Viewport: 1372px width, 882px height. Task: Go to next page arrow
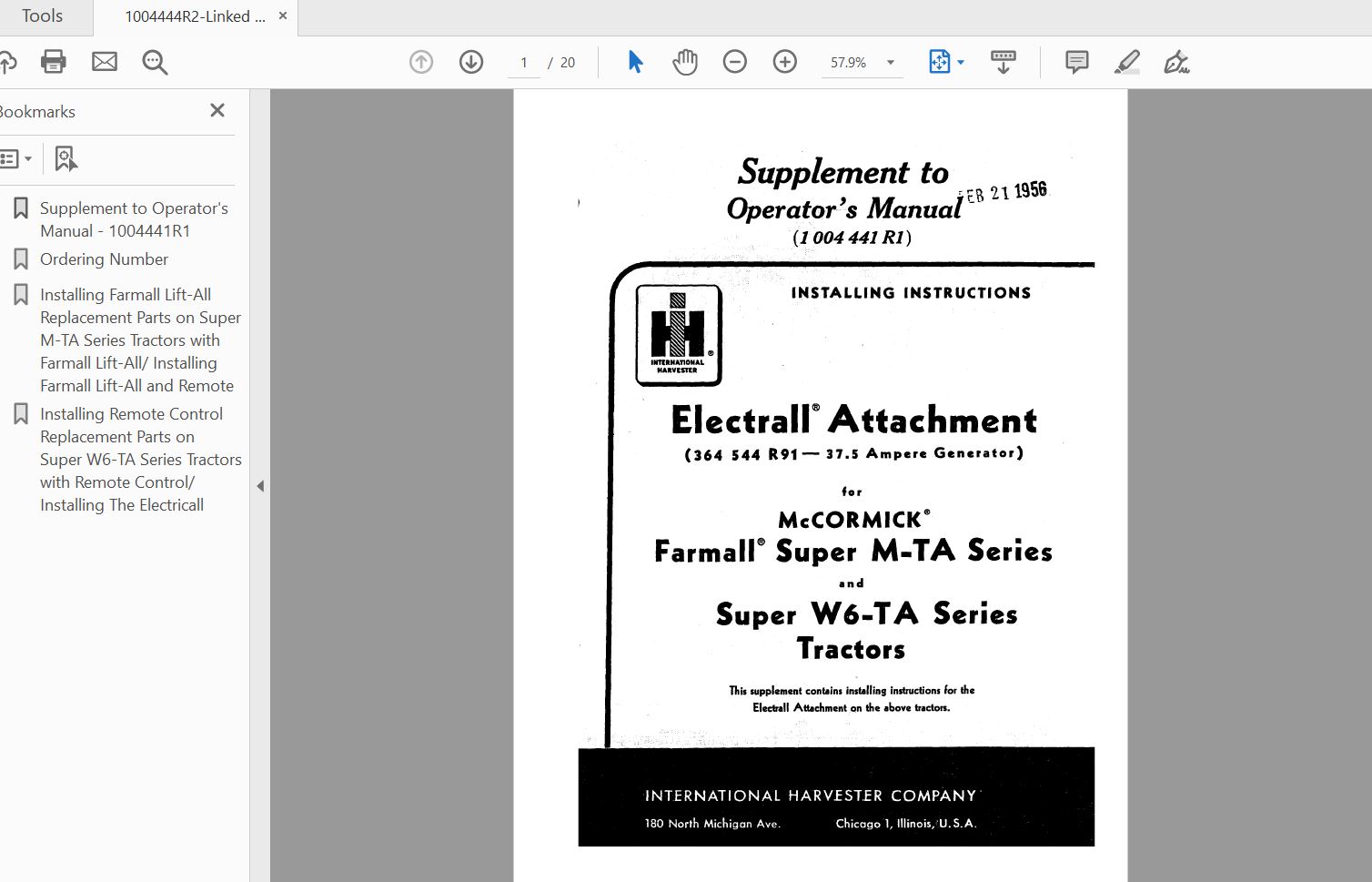pos(471,62)
